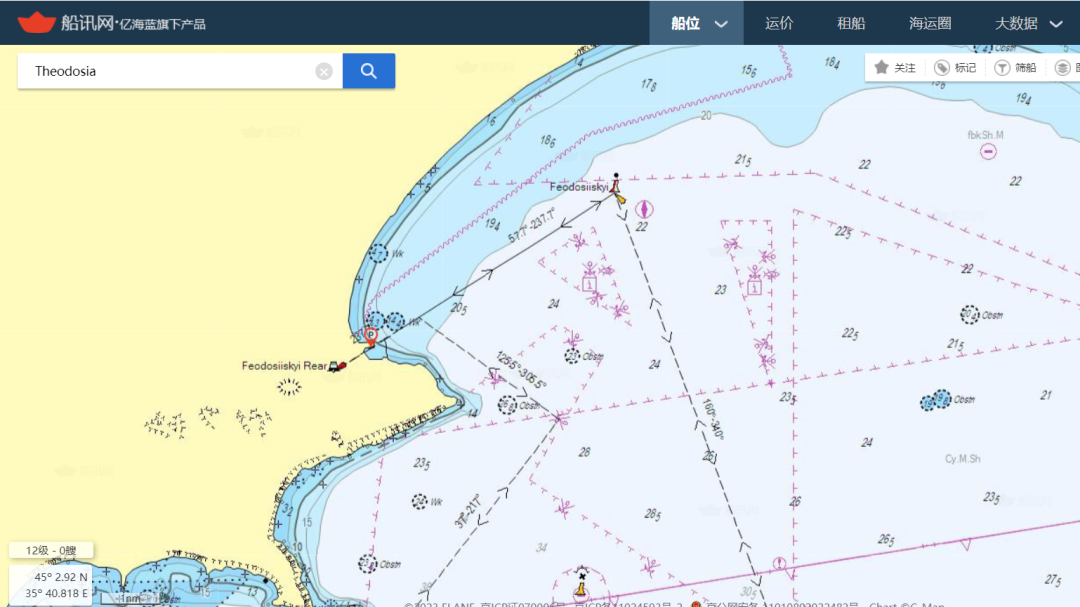1080x607 pixels.
Task: Click the blue search magnifier button
Action: [368, 71]
